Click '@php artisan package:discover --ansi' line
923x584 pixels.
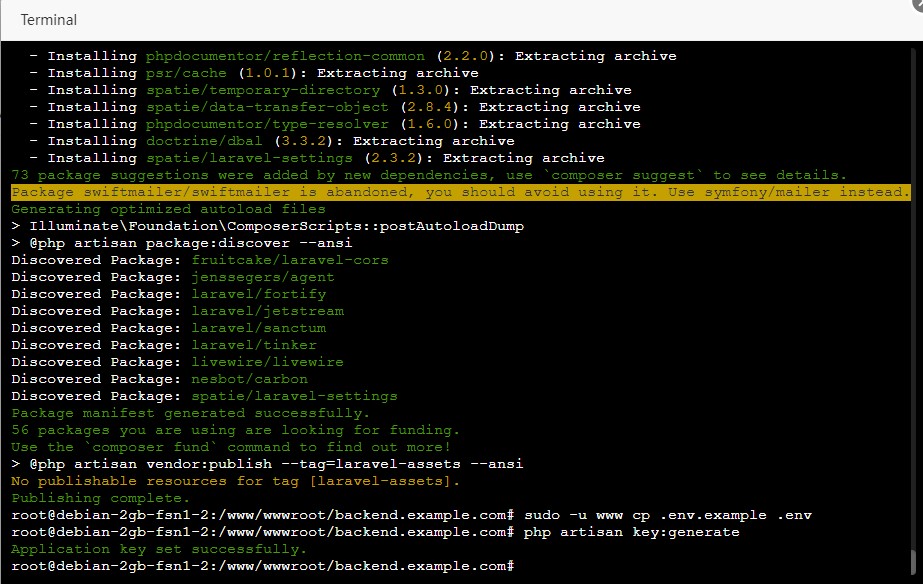point(181,243)
